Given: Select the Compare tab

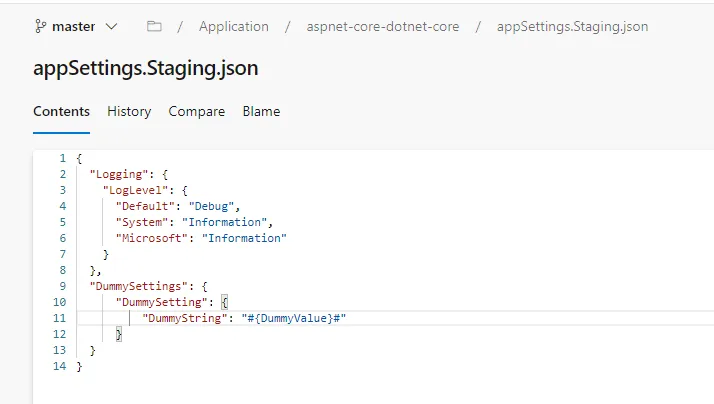Looking at the screenshot, I should point(196,111).
